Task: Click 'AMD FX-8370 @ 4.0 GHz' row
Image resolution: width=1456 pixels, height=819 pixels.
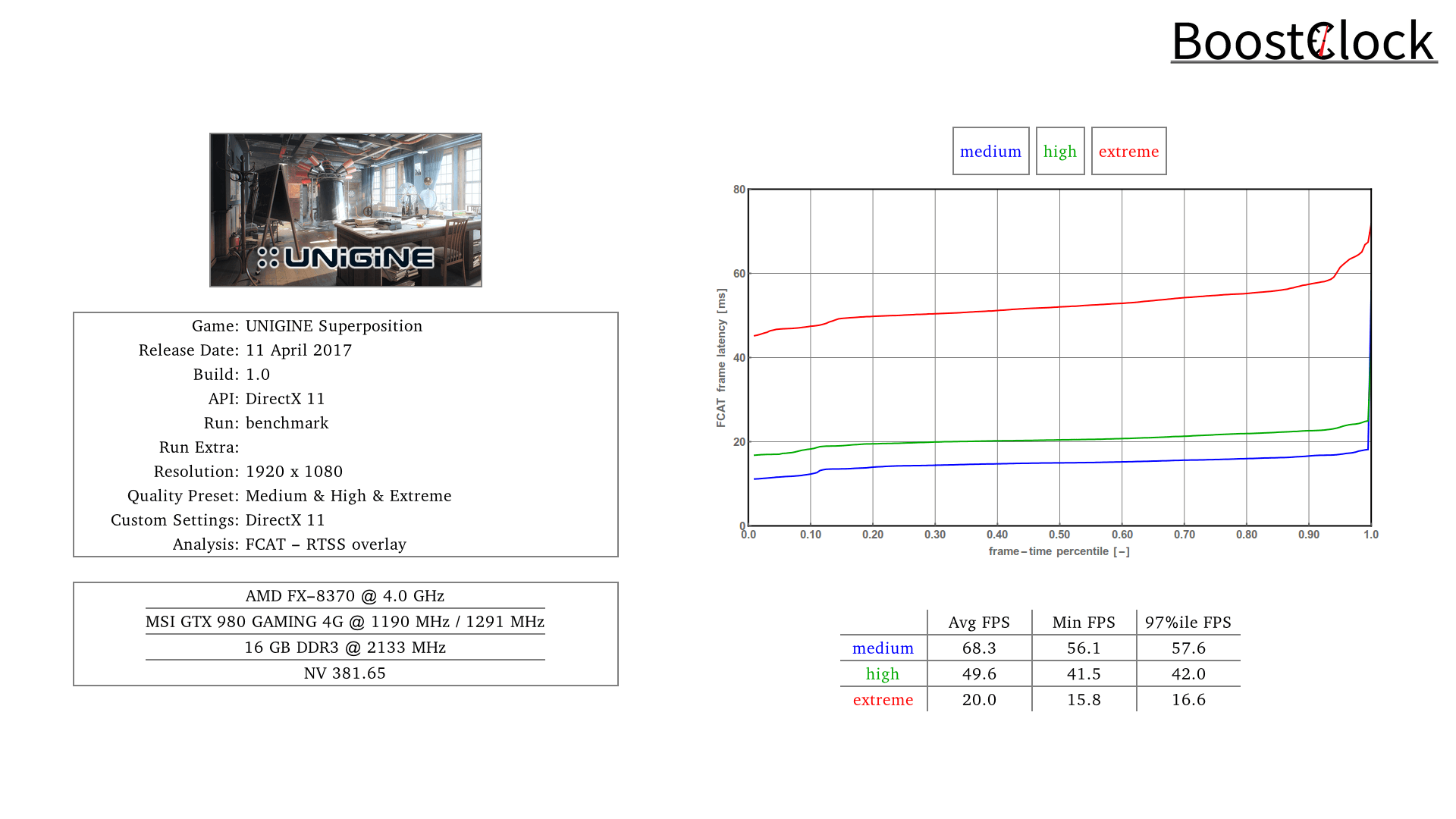Action: [345, 596]
